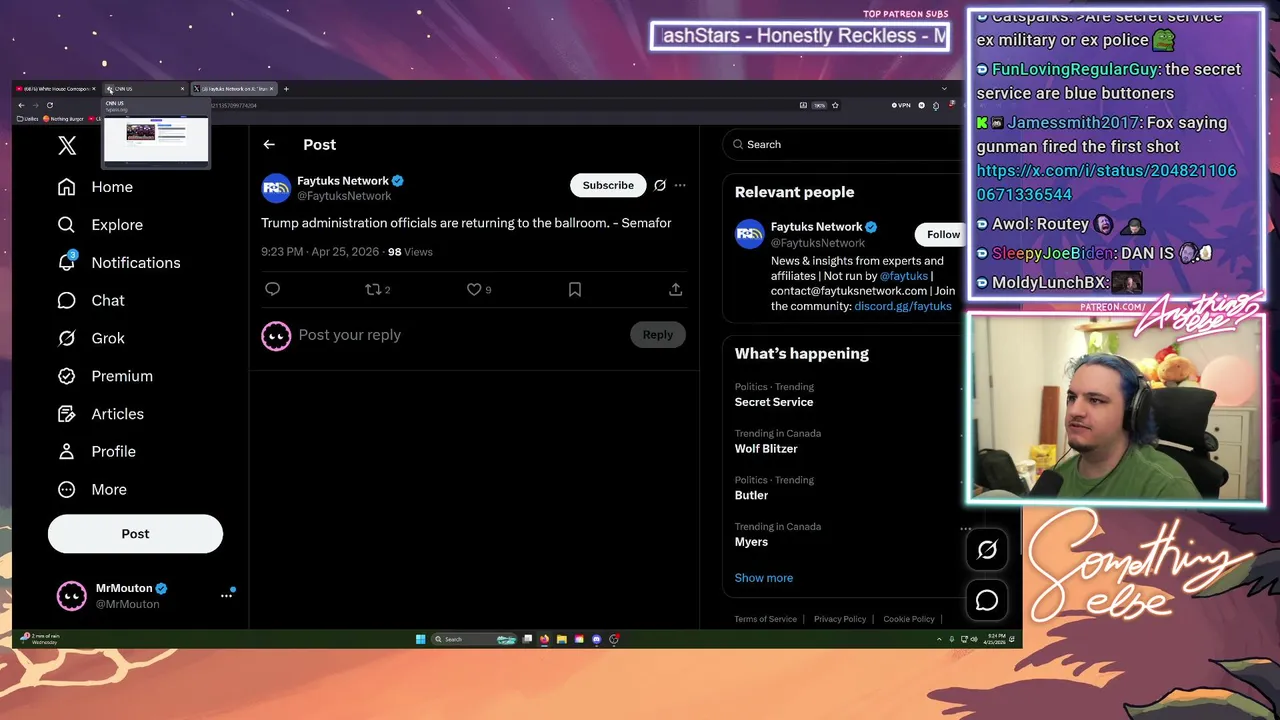Viewport: 1280px width, 720px height.
Task: Bookmark the Faytuks Network post
Action: click(575, 289)
